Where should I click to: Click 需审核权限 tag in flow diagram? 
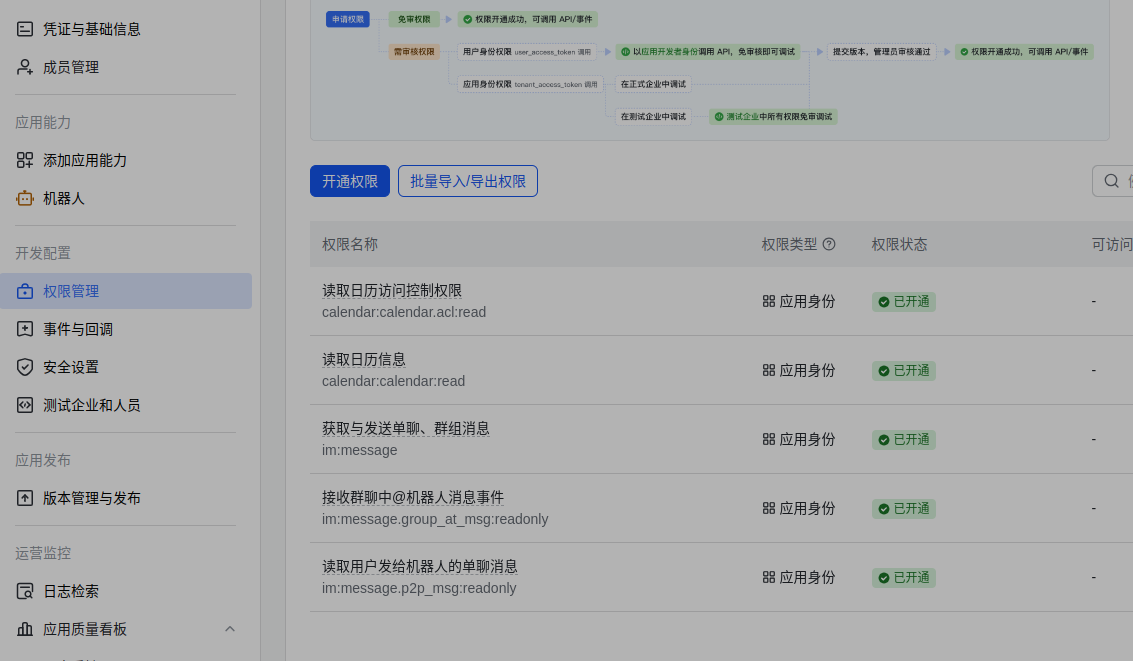(413, 52)
